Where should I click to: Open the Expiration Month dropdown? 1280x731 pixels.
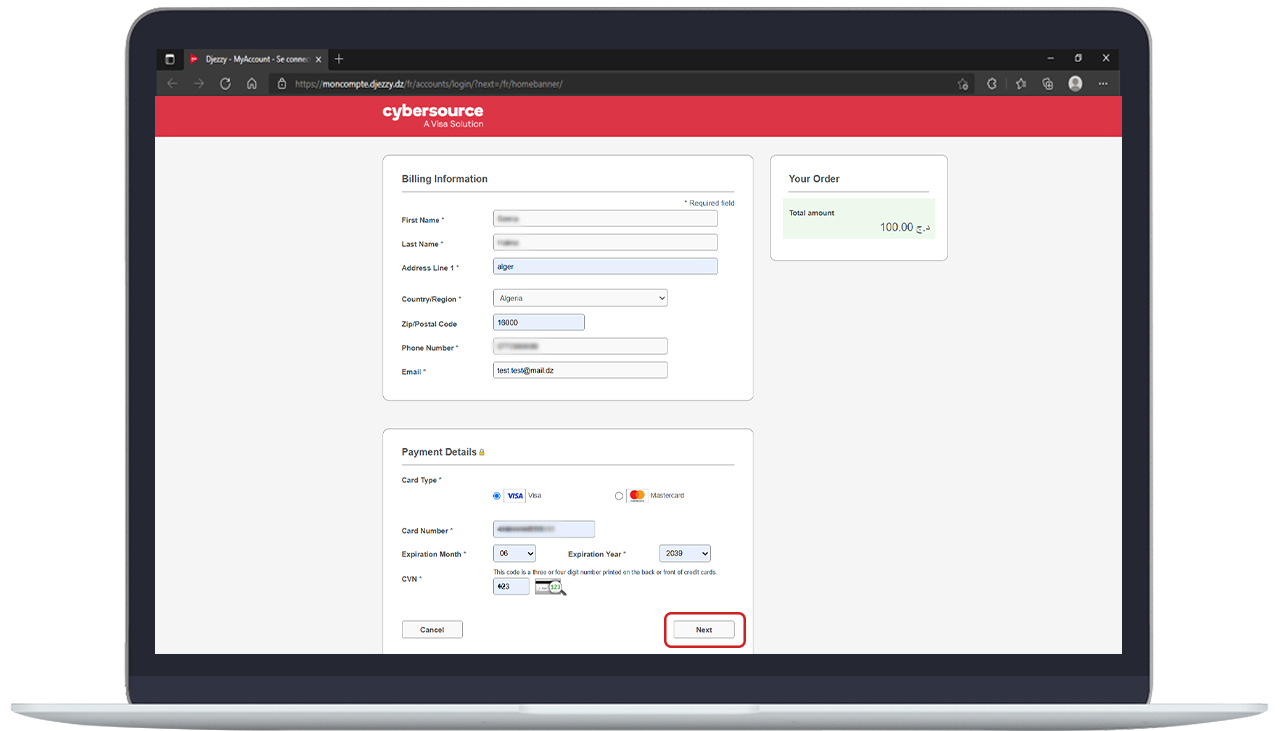[x=514, y=553]
